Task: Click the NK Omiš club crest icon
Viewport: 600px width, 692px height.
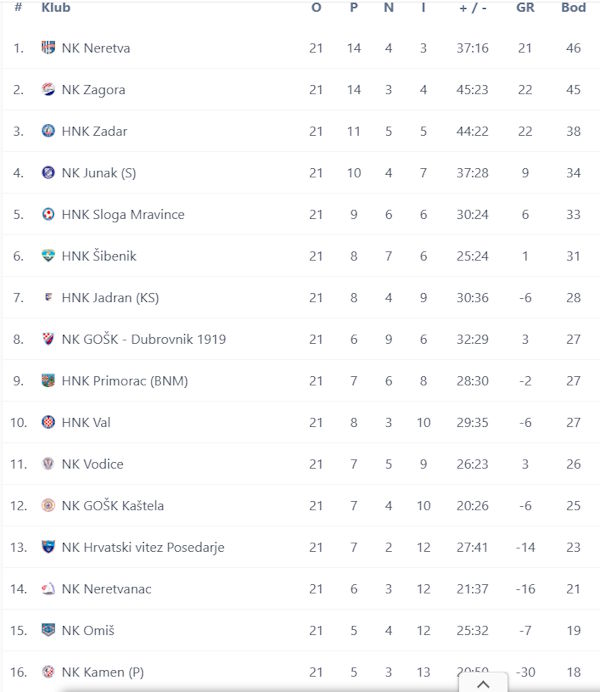Action: [48, 630]
